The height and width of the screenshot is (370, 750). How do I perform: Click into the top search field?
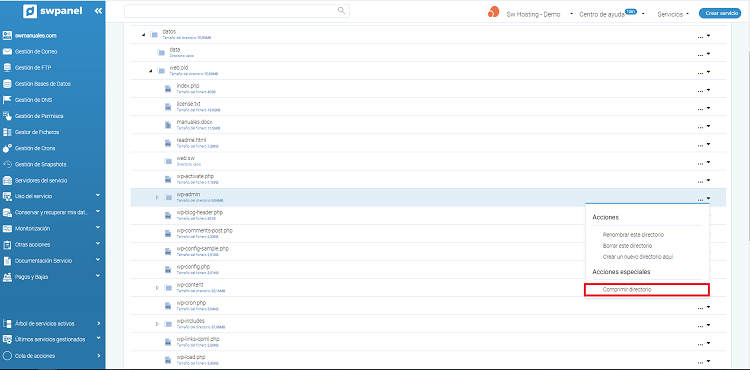237,11
